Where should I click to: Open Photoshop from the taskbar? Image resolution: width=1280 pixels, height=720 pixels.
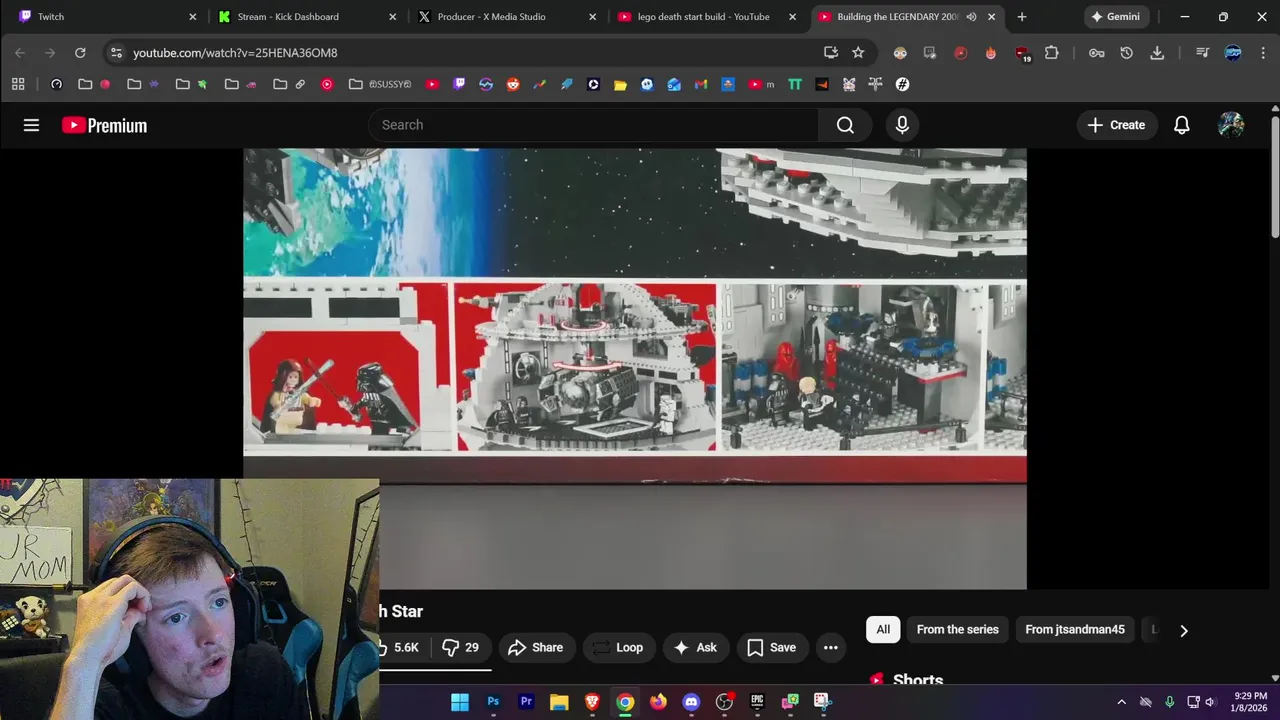coord(493,702)
